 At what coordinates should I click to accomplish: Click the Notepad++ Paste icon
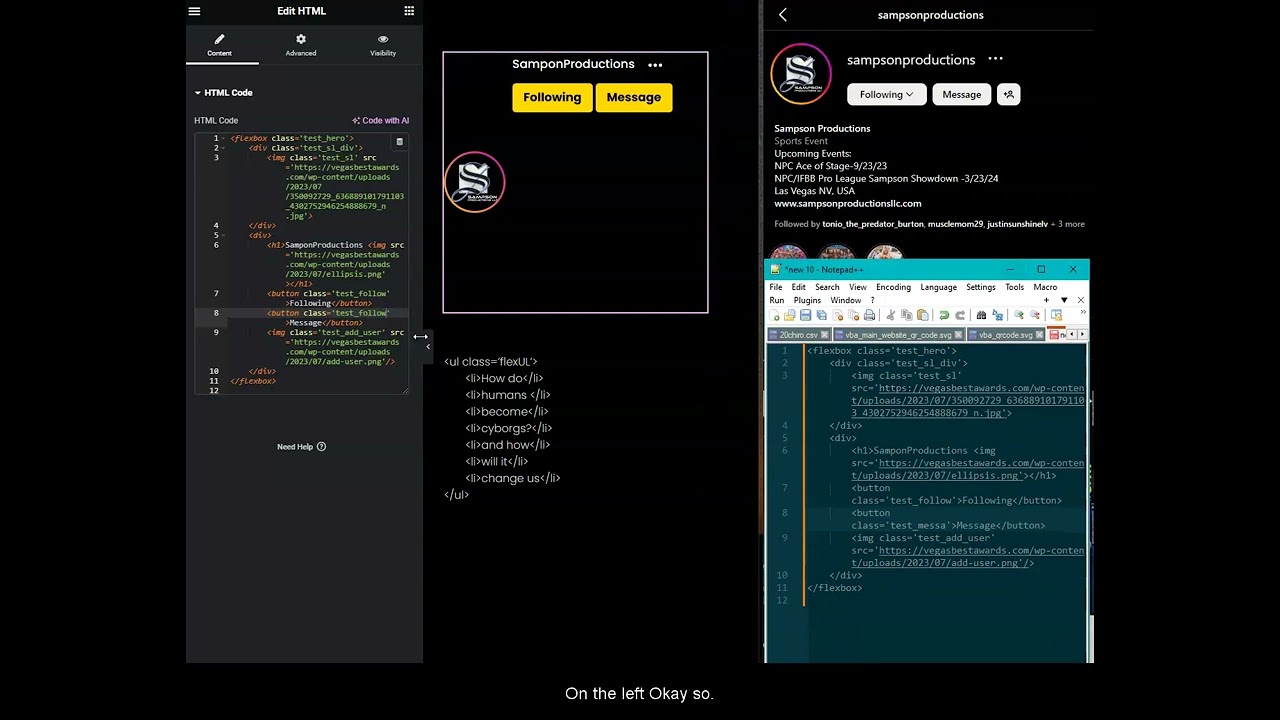click(x=922, y=315)
